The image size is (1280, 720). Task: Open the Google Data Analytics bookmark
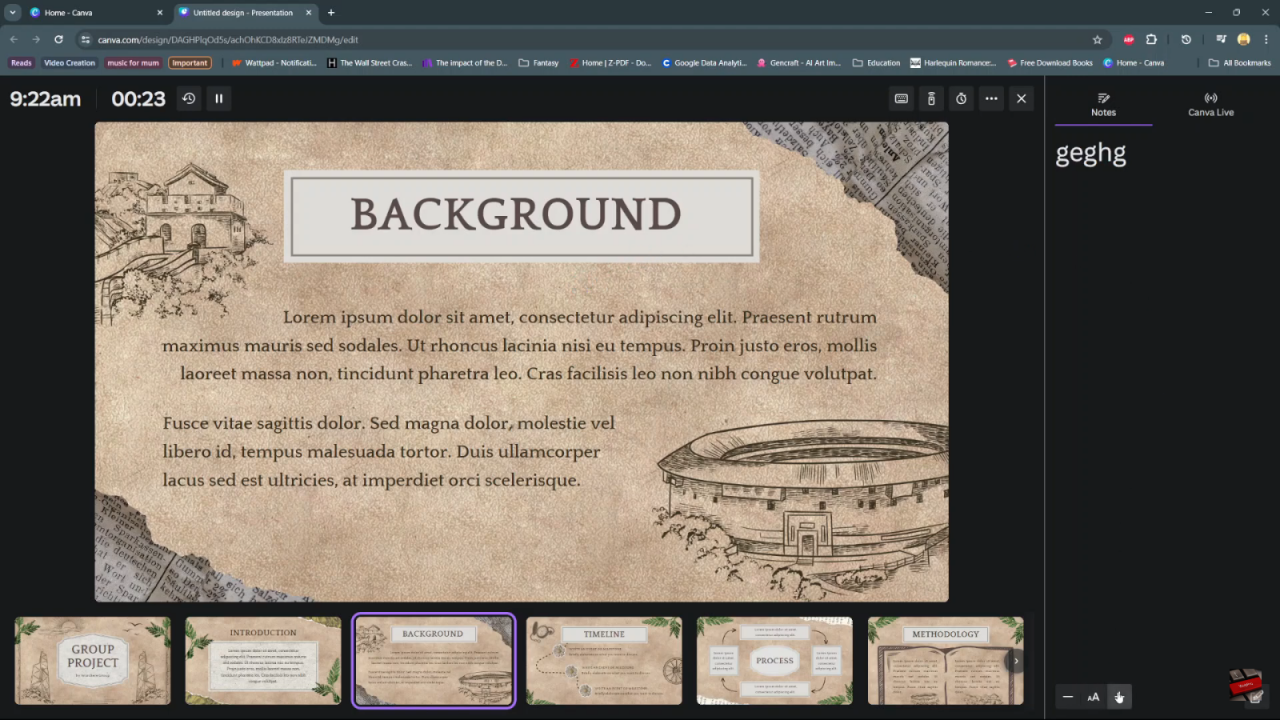[x=704, y=63]
